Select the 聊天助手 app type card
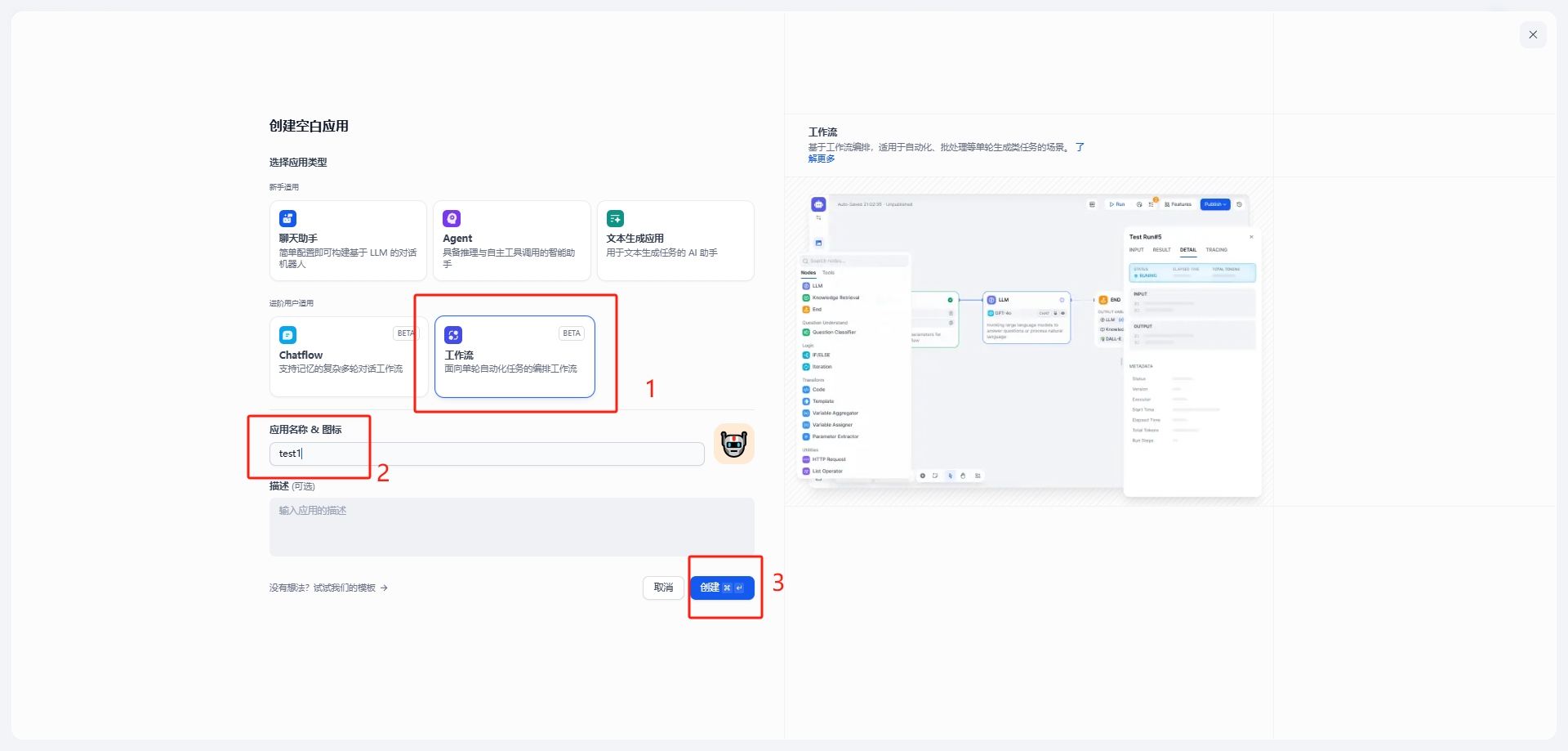Viewport: 1568px width, 751px height. 348,241
